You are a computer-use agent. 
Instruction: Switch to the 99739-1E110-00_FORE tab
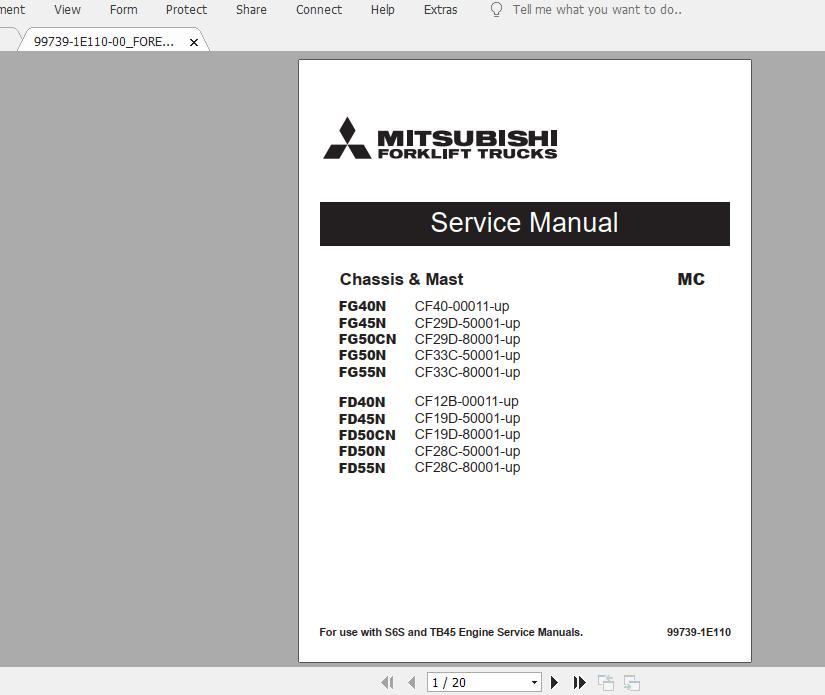tap(105, 42)
